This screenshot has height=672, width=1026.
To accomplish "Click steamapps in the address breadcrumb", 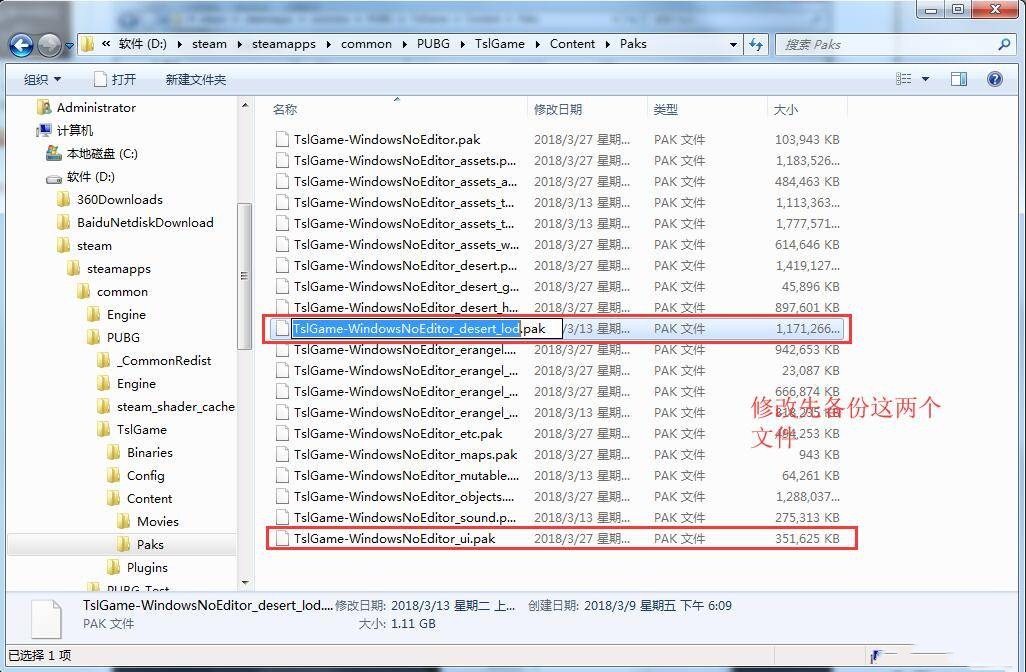I will pos(284,44).
